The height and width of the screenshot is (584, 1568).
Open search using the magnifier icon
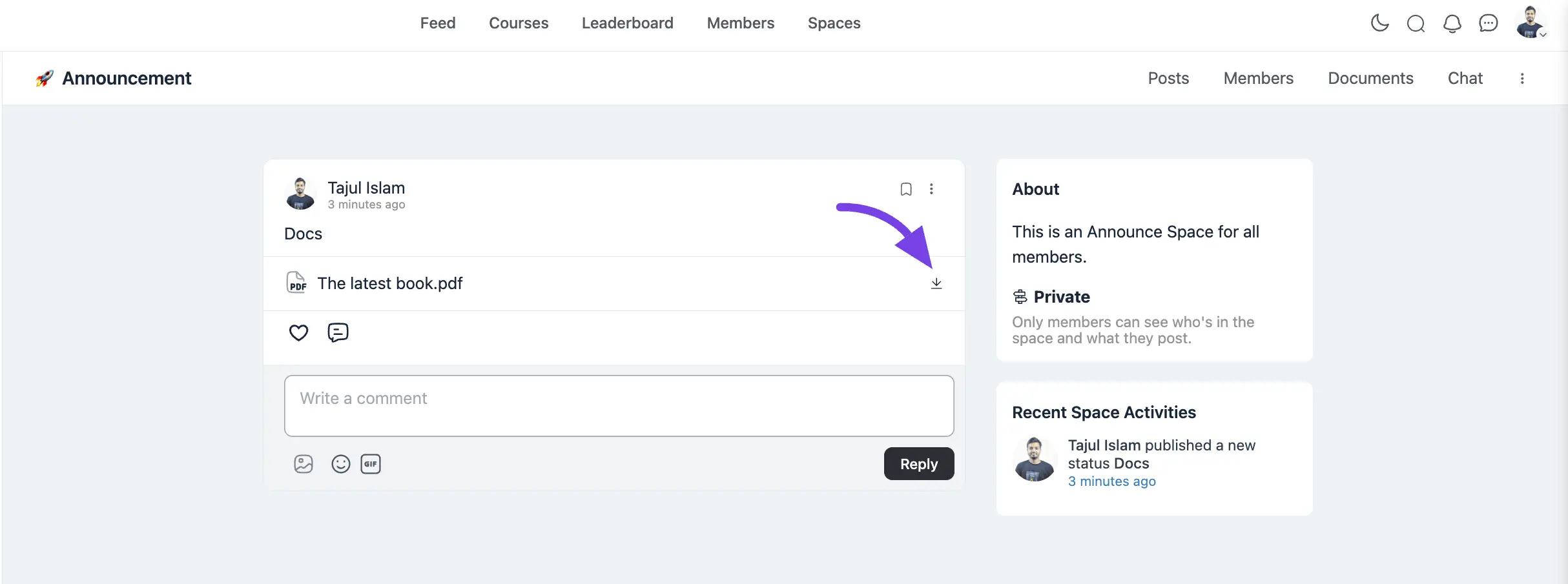1416,24
